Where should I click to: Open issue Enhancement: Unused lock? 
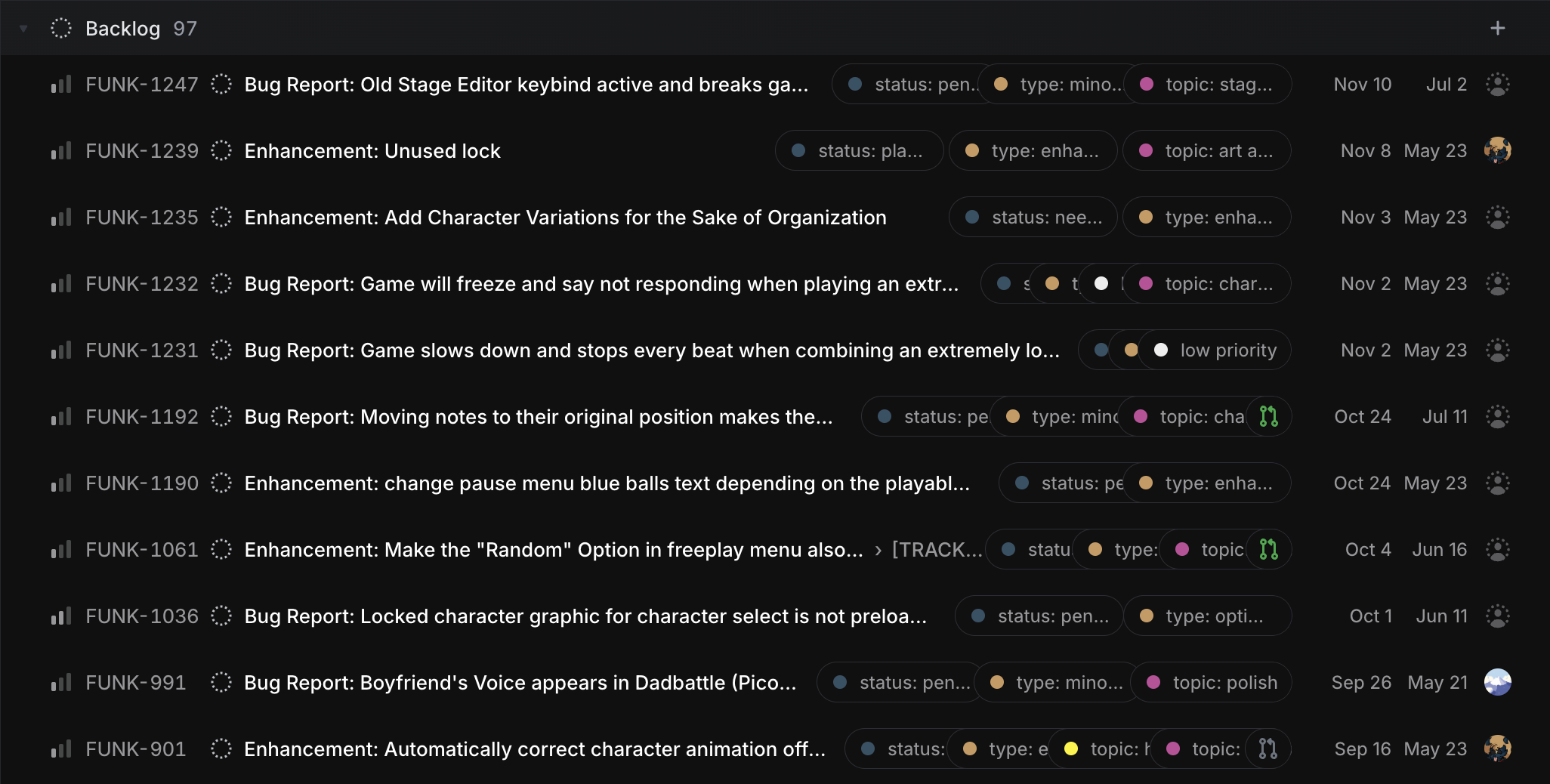coord(372,151)
